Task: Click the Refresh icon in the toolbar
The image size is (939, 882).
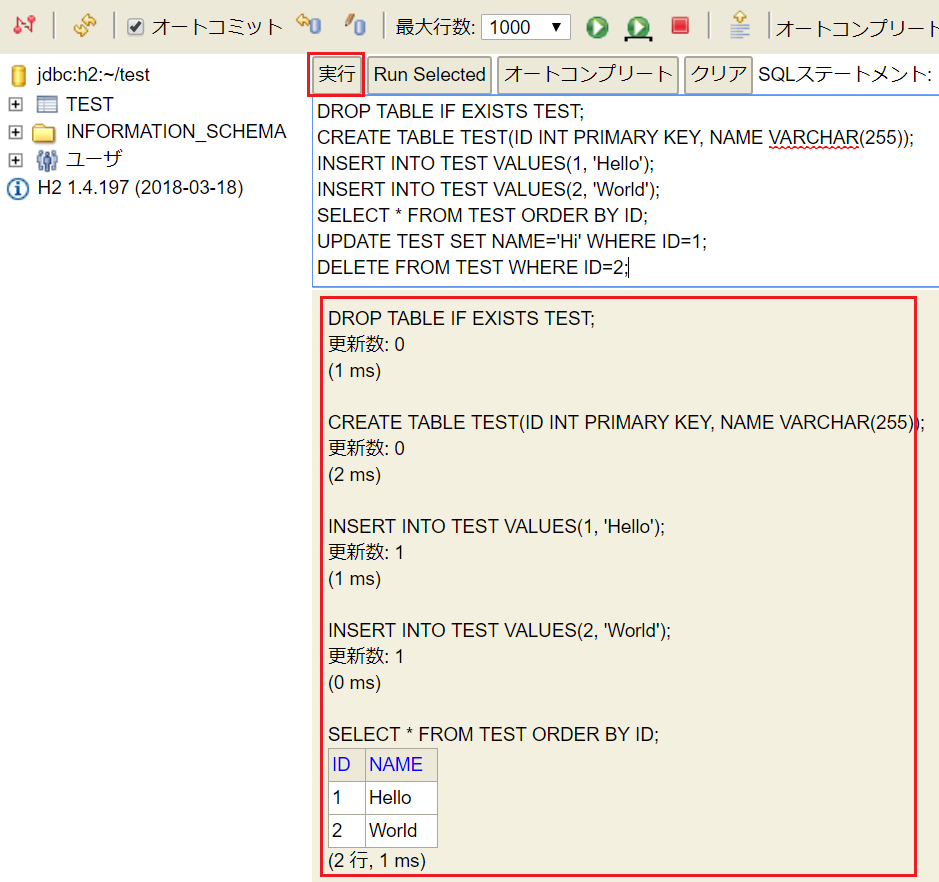Action: 84,26
